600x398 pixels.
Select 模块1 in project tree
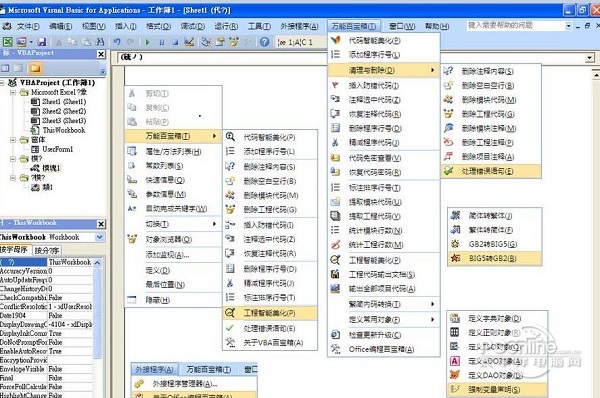(x=51, y=168)
